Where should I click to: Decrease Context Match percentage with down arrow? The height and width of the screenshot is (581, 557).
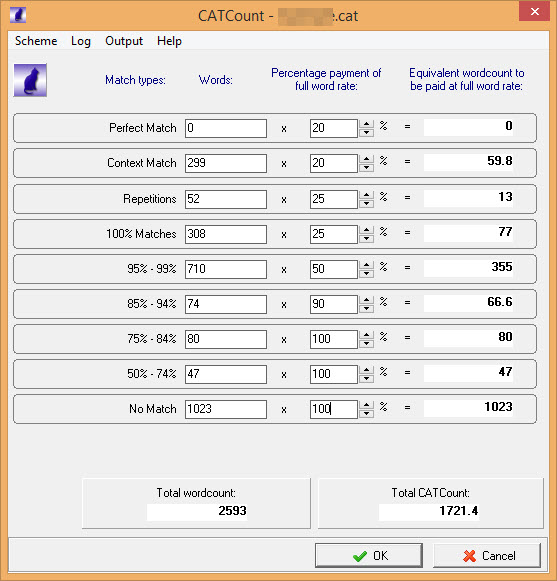click(x=366, y=167)
